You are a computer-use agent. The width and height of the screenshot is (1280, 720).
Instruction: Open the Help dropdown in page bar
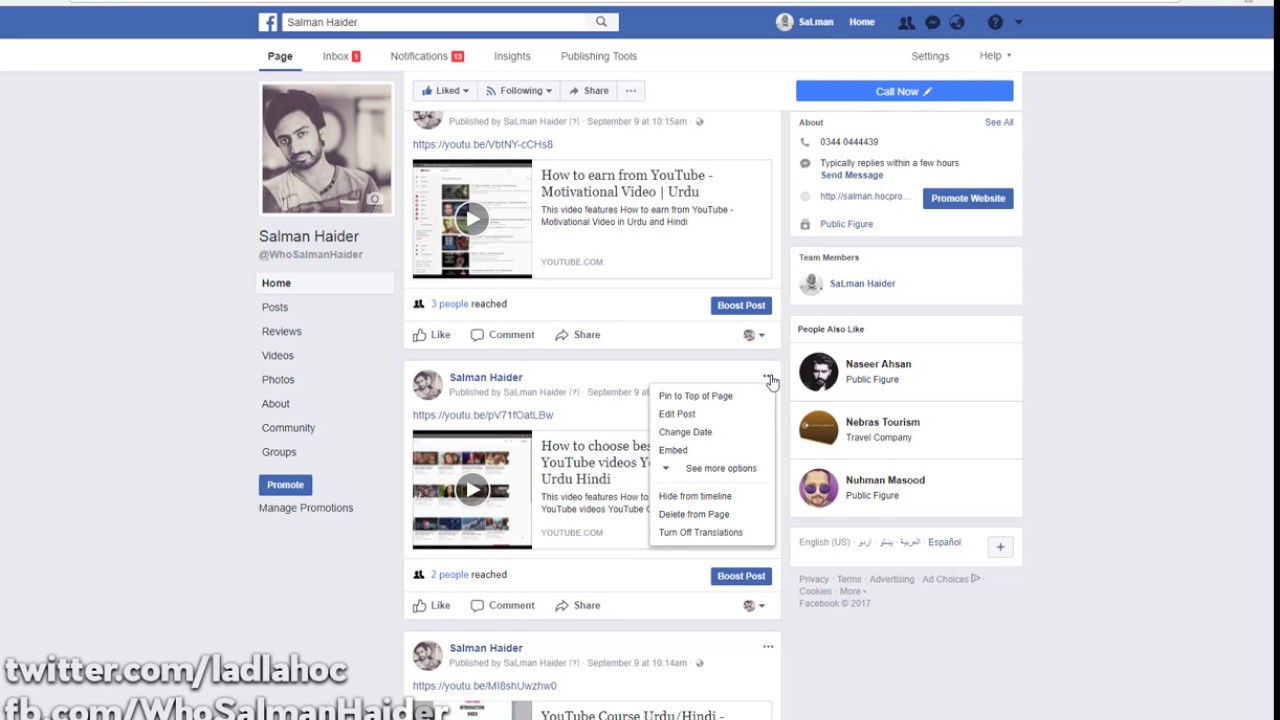pyautogui.click(x=995, y=56)
